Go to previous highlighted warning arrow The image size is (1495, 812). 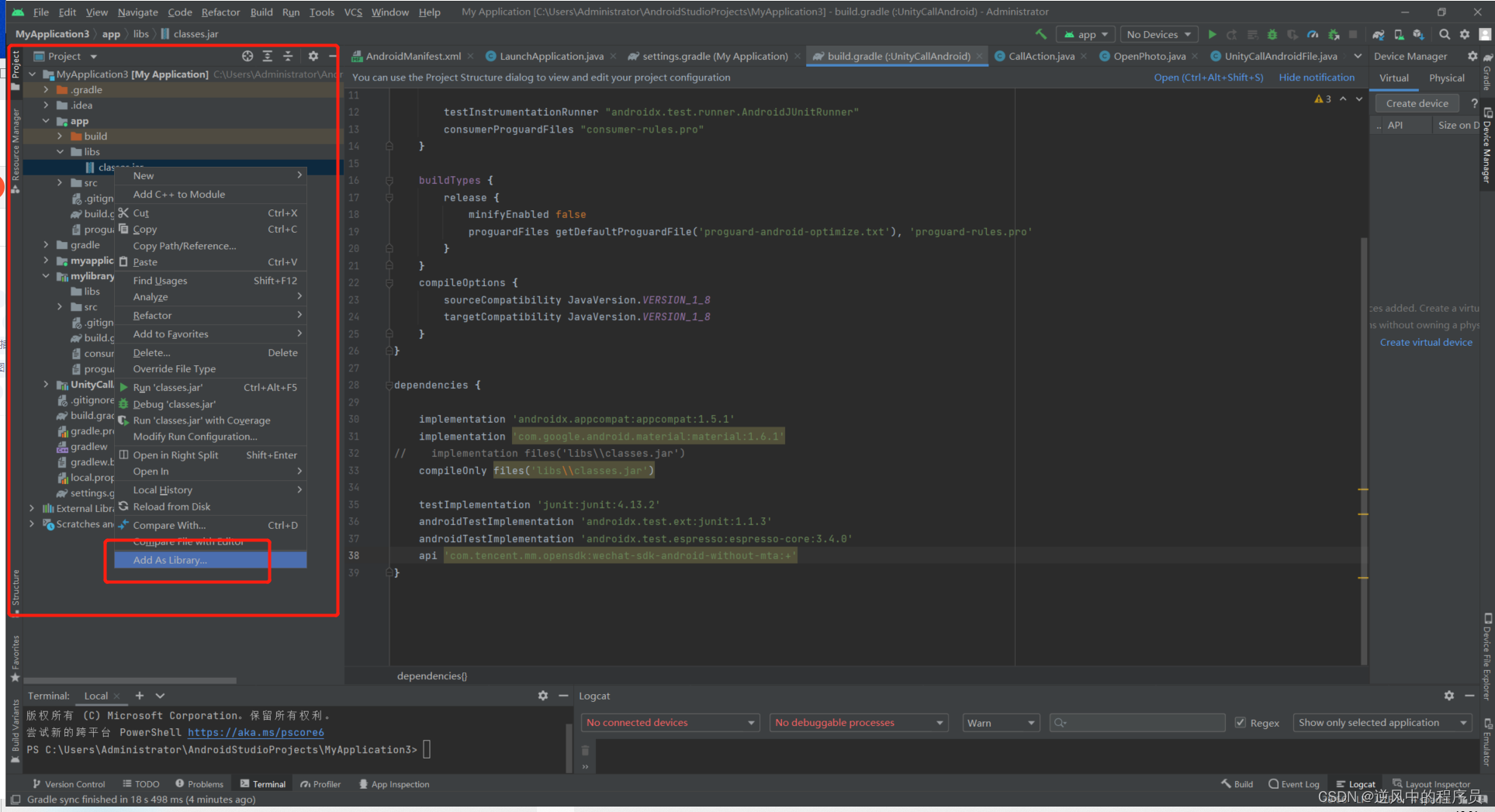pyautogui.click(x=1343, y=99)
